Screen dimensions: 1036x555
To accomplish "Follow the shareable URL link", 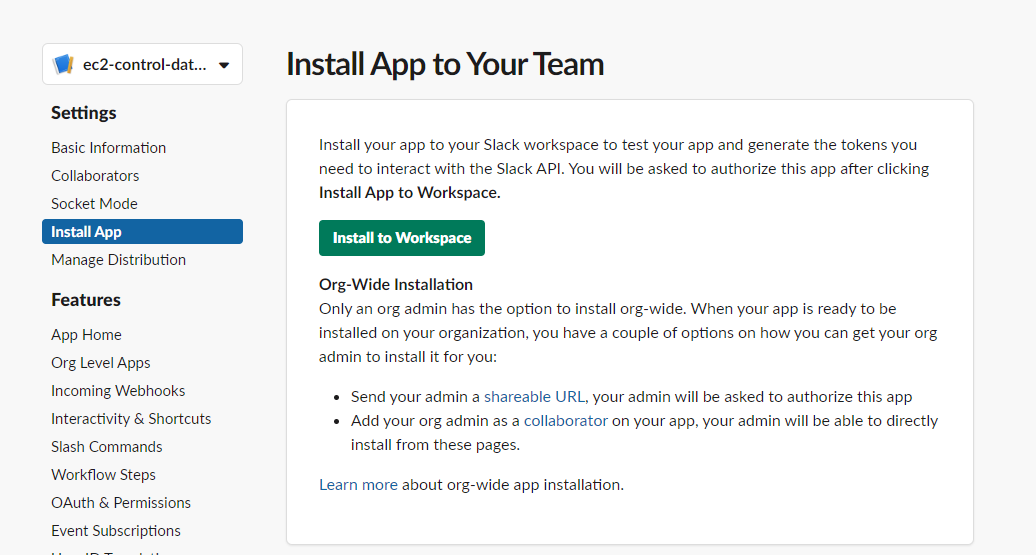I will [x=534, y=396].
